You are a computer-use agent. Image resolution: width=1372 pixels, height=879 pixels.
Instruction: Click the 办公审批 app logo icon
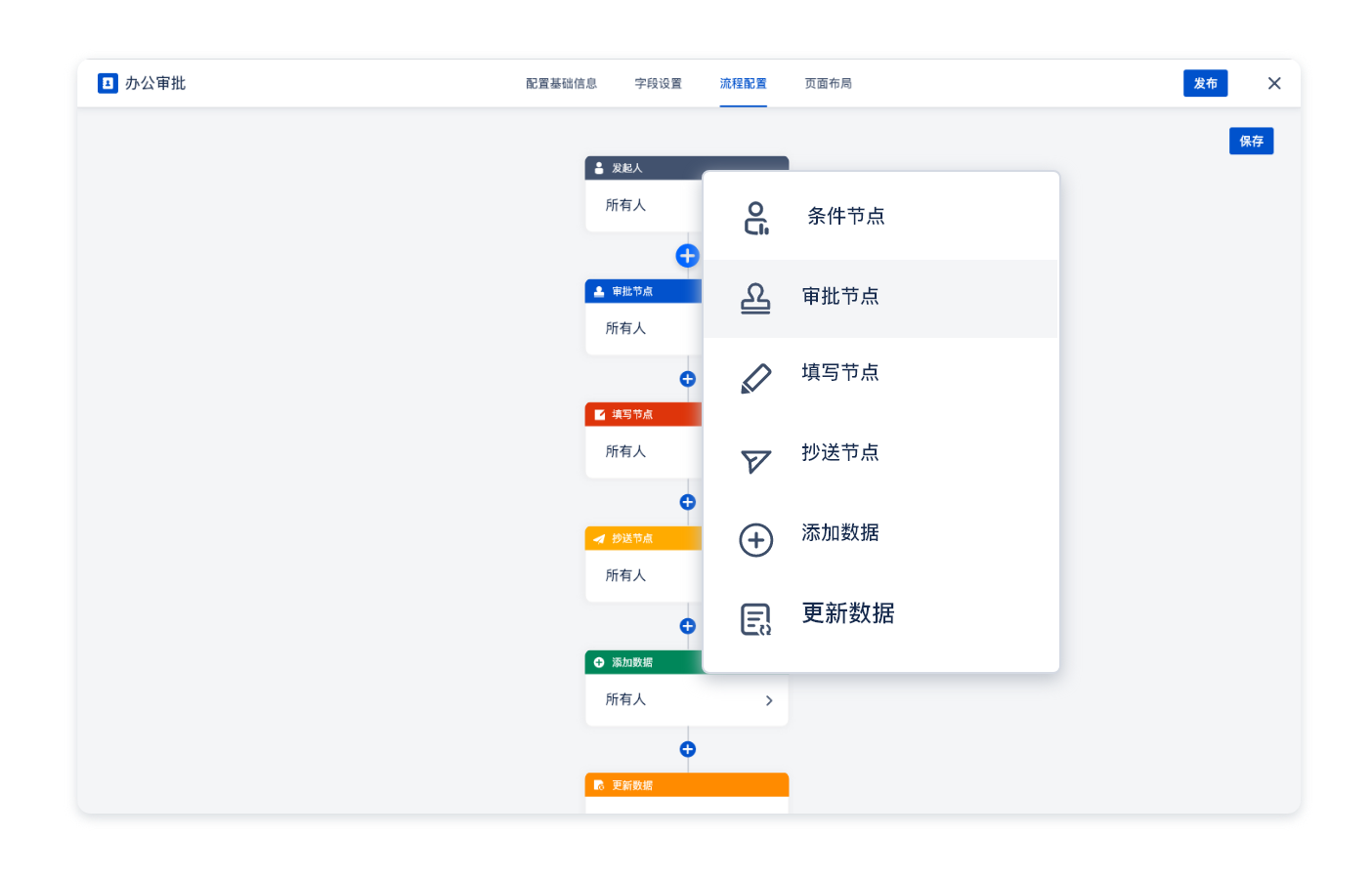(x=107, y=83)
